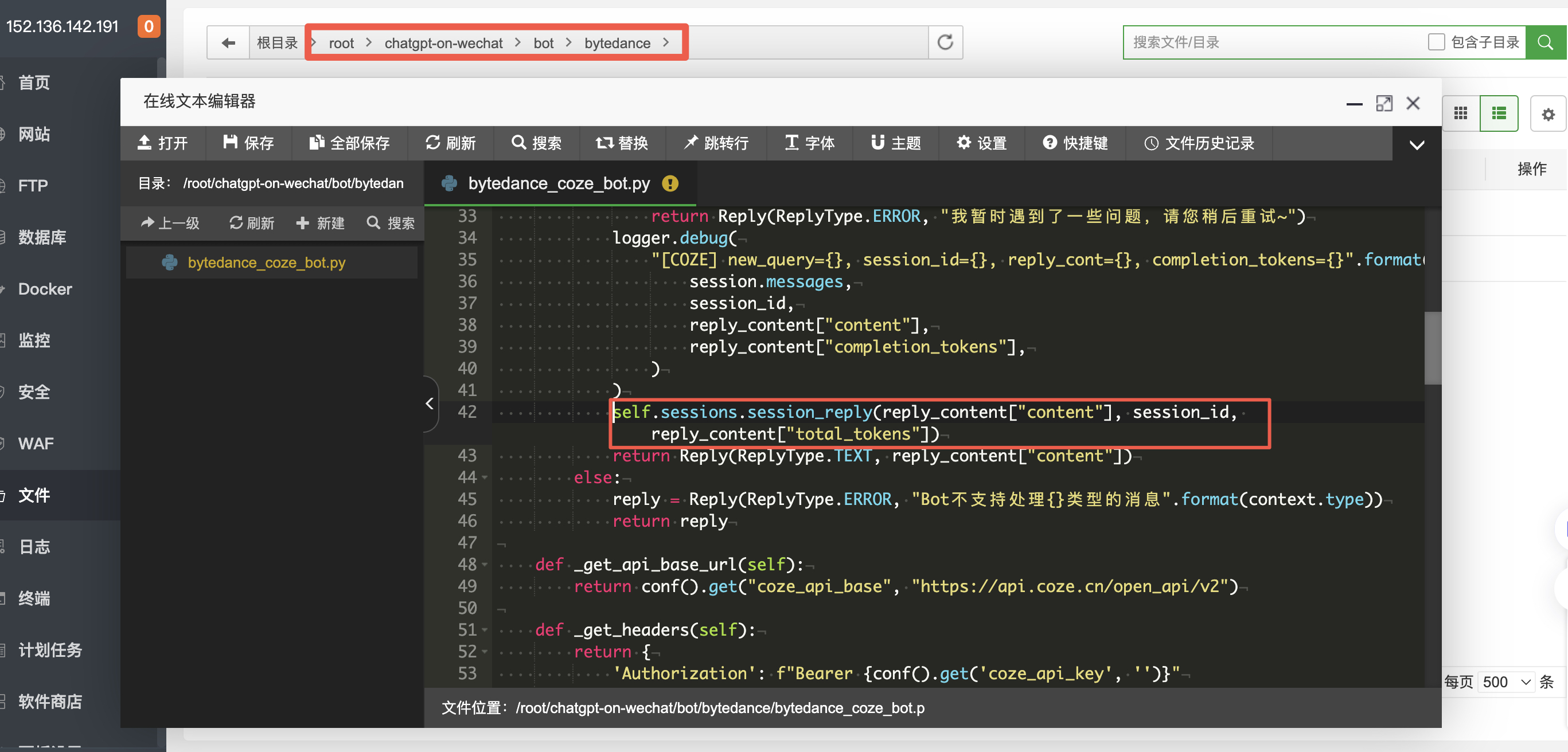Screen dimensions: 1568x752
Task: Click the editor vertical scrollbar thumb
Action: pyautogui.click(x=1432, y=348)
